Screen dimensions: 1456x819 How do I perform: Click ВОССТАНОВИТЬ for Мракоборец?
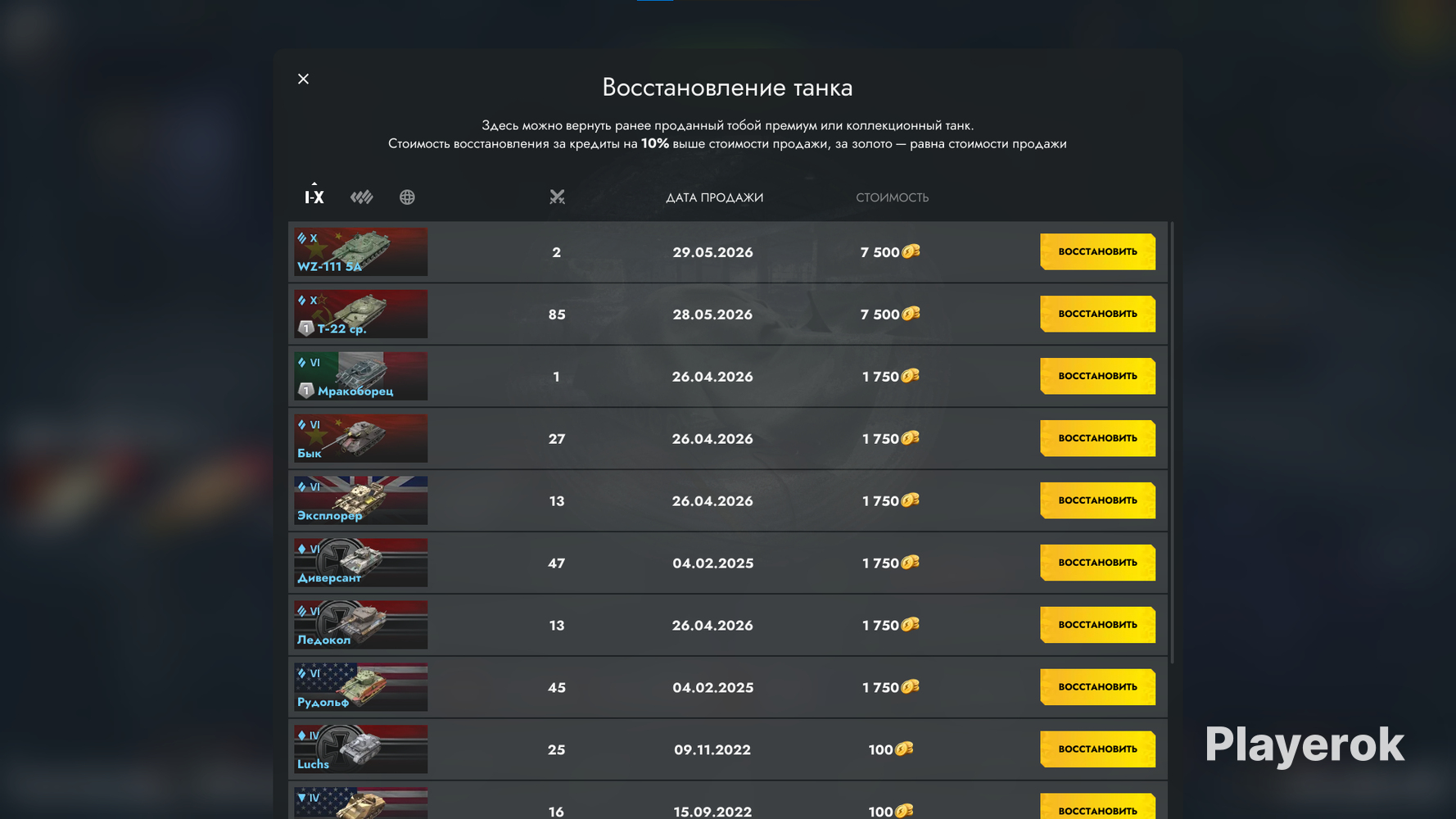pyautogui.click(x=1097, y=376)
